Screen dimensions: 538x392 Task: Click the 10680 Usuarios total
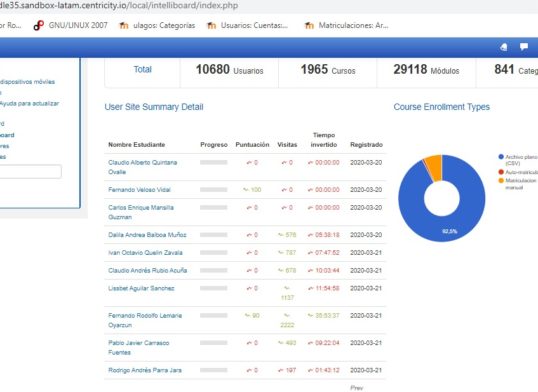click(229, 70)
